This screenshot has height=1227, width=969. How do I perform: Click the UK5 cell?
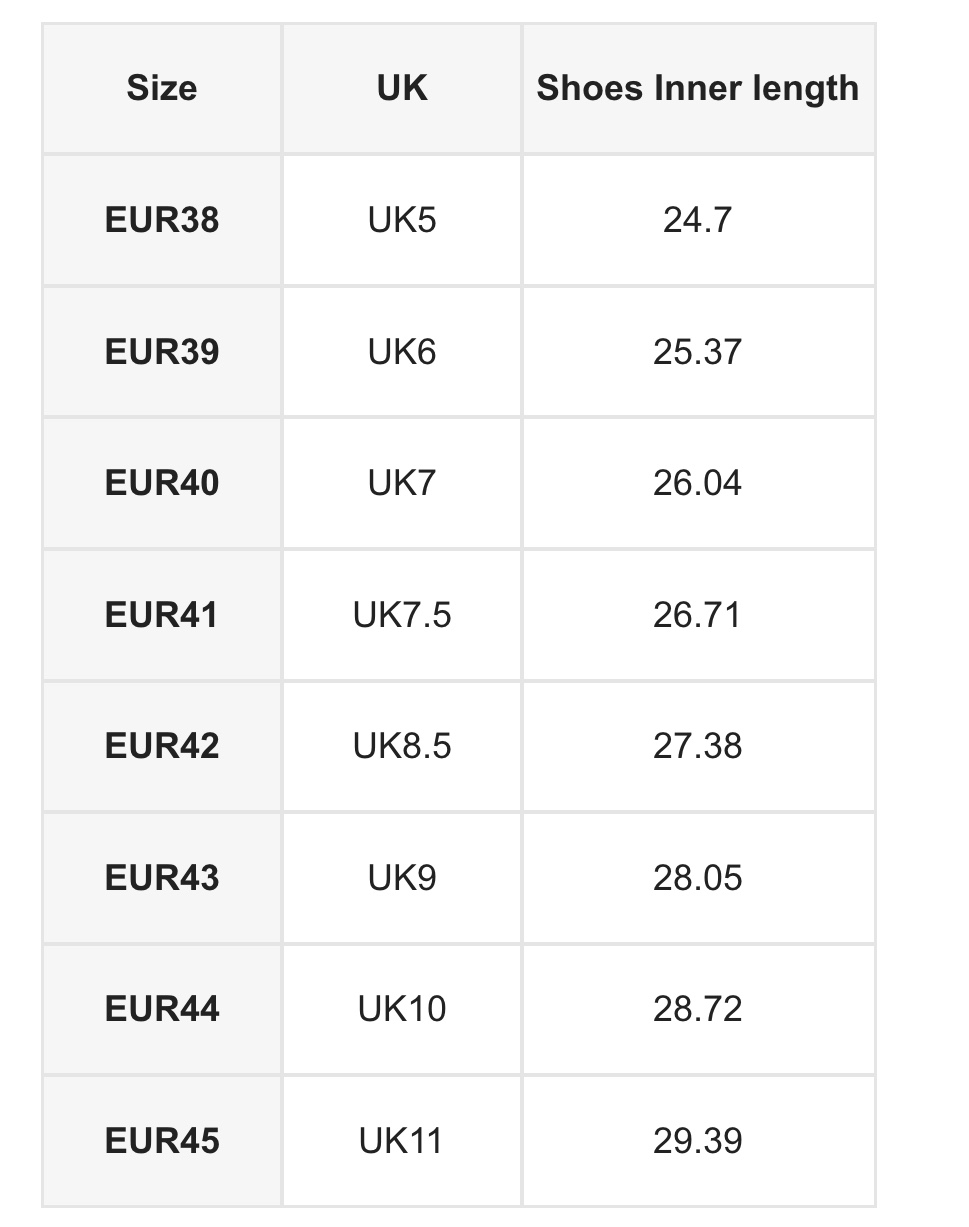pyautogui.click(x=402, y=220)
